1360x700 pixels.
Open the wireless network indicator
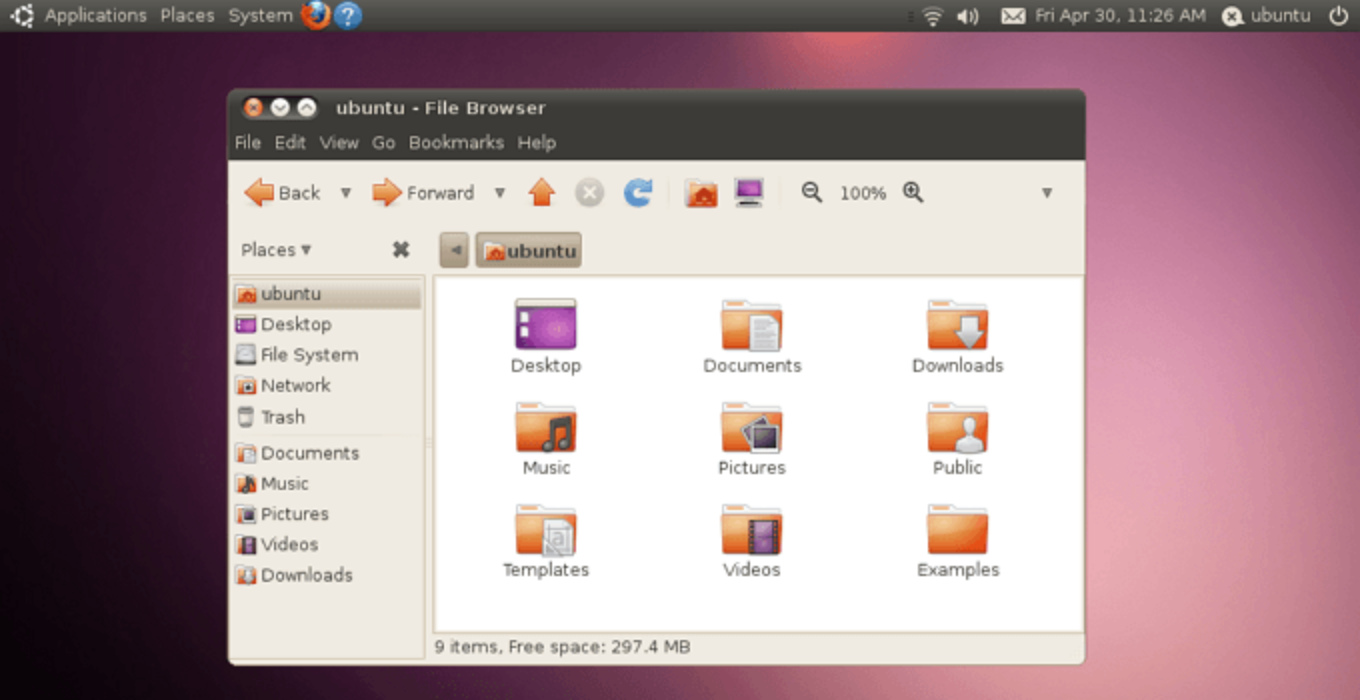point(933,15)
